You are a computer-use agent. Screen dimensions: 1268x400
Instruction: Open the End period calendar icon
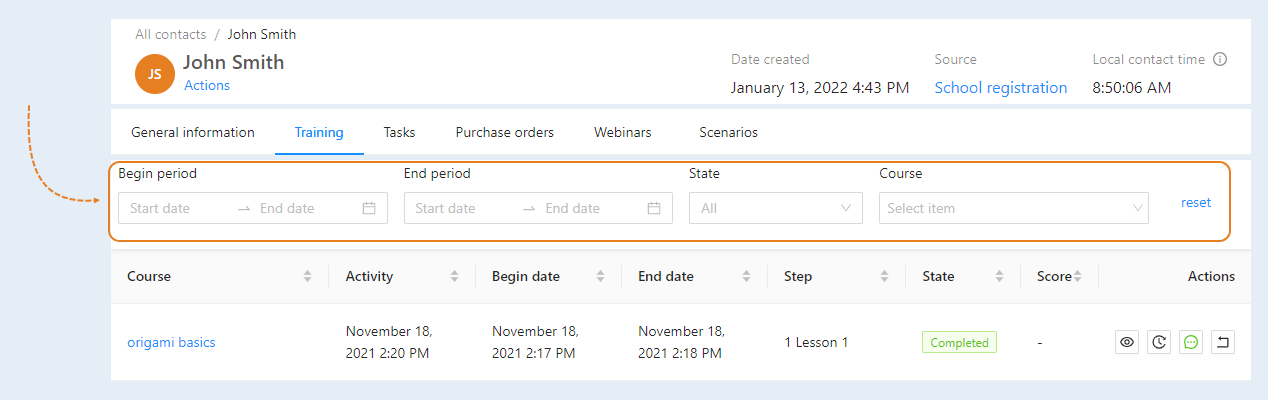pyautogui.click(x=654, y=208)
